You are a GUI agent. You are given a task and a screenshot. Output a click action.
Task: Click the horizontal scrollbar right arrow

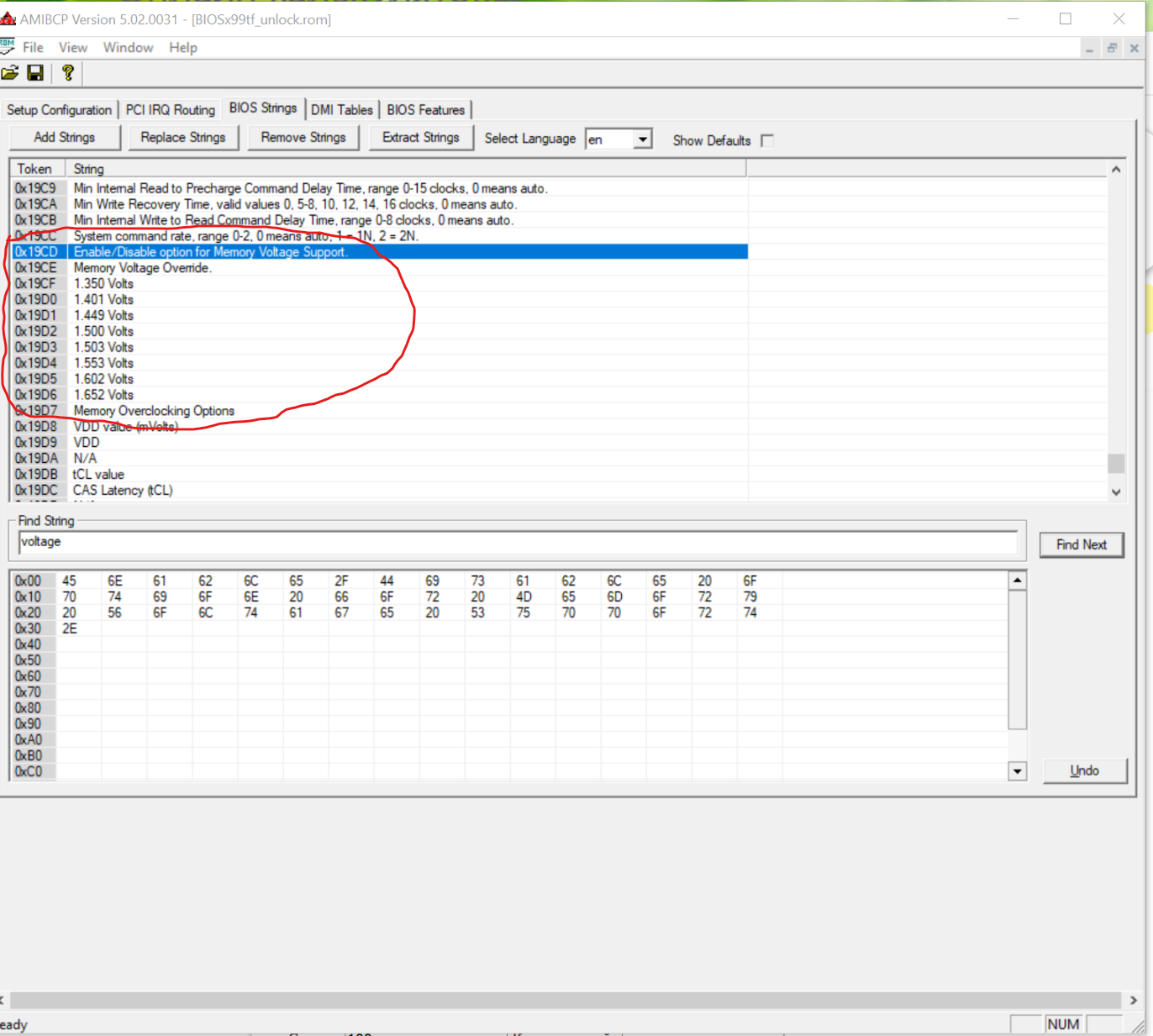1134,1000
